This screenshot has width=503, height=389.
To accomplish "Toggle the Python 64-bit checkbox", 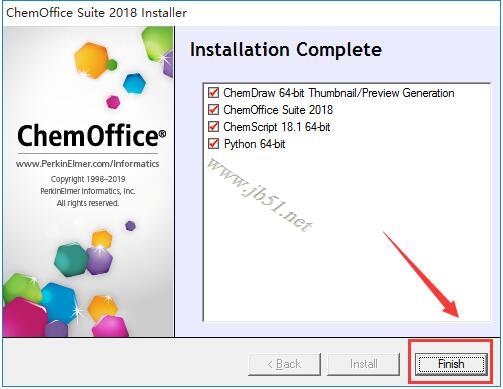I will pos(213,144).
